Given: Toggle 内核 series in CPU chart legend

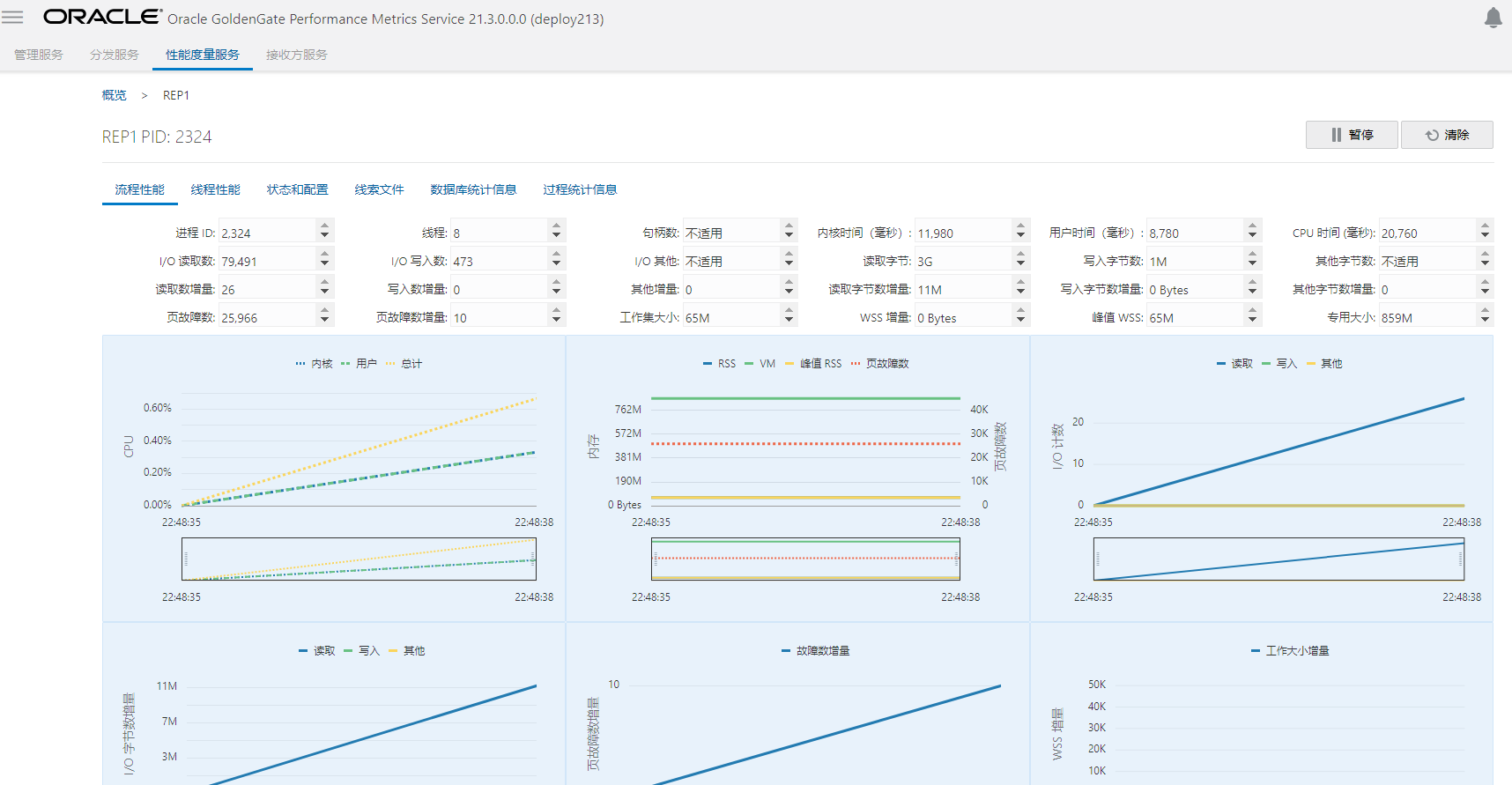Looking at the screenshot, I should (315, 364).
